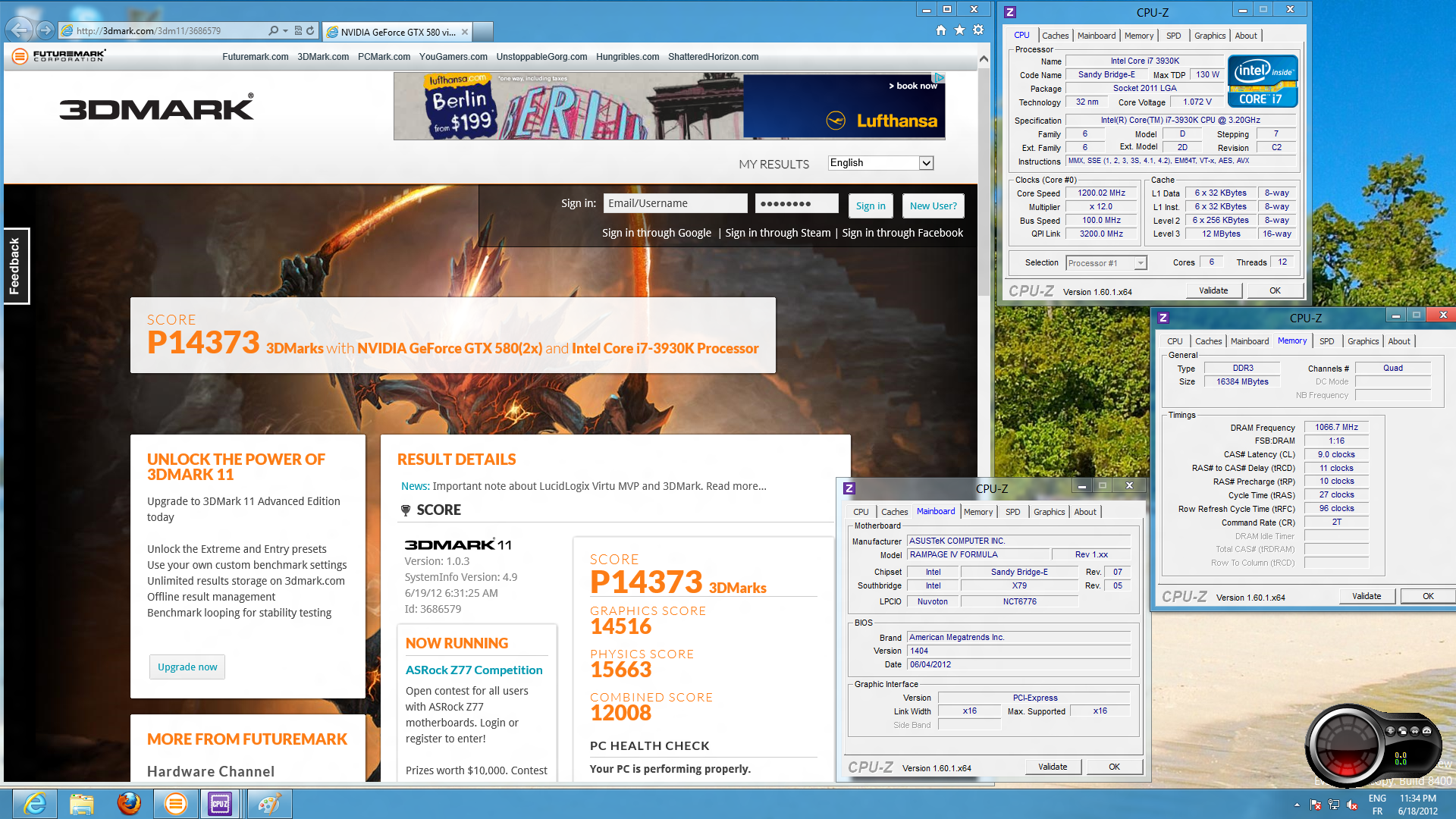The height and width of the screenshot is (819, 1456).
Task: Open the English language dropdown
Action: [880, 163]
